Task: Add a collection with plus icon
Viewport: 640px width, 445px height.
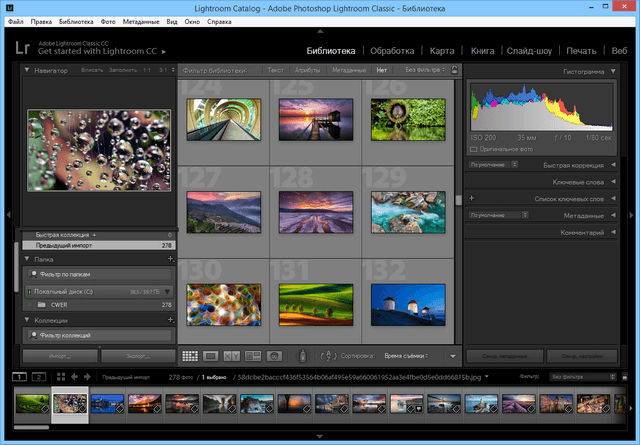Action: [170, 320]
